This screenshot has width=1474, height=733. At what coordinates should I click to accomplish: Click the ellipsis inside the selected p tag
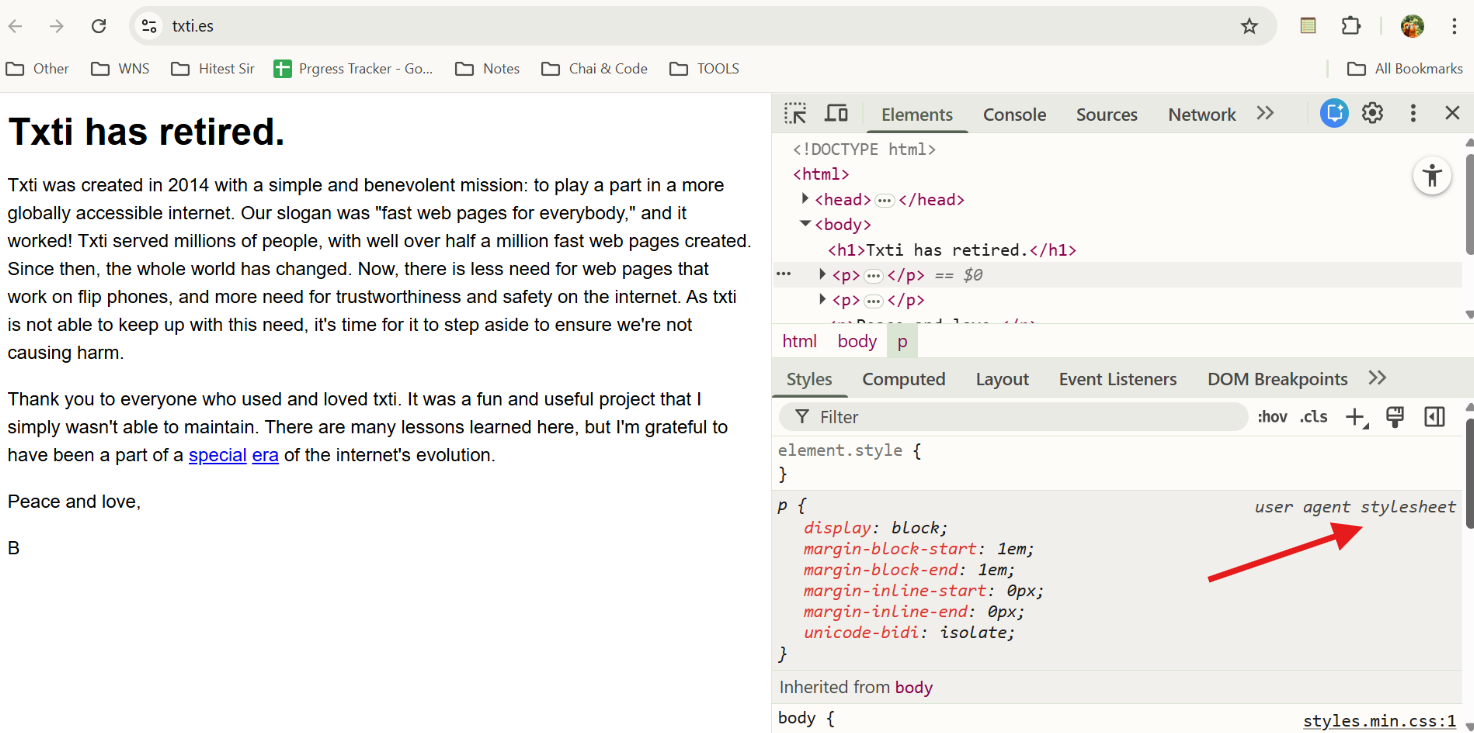873,275
